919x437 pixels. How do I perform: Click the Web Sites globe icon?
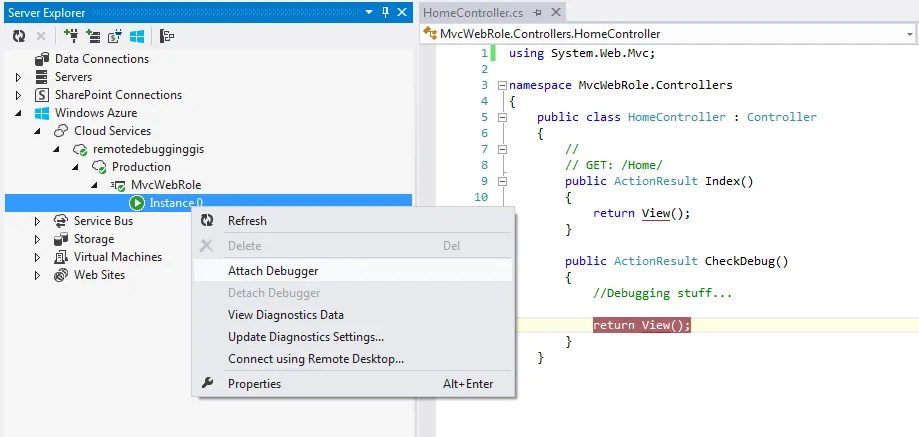[x=61, y=275]
